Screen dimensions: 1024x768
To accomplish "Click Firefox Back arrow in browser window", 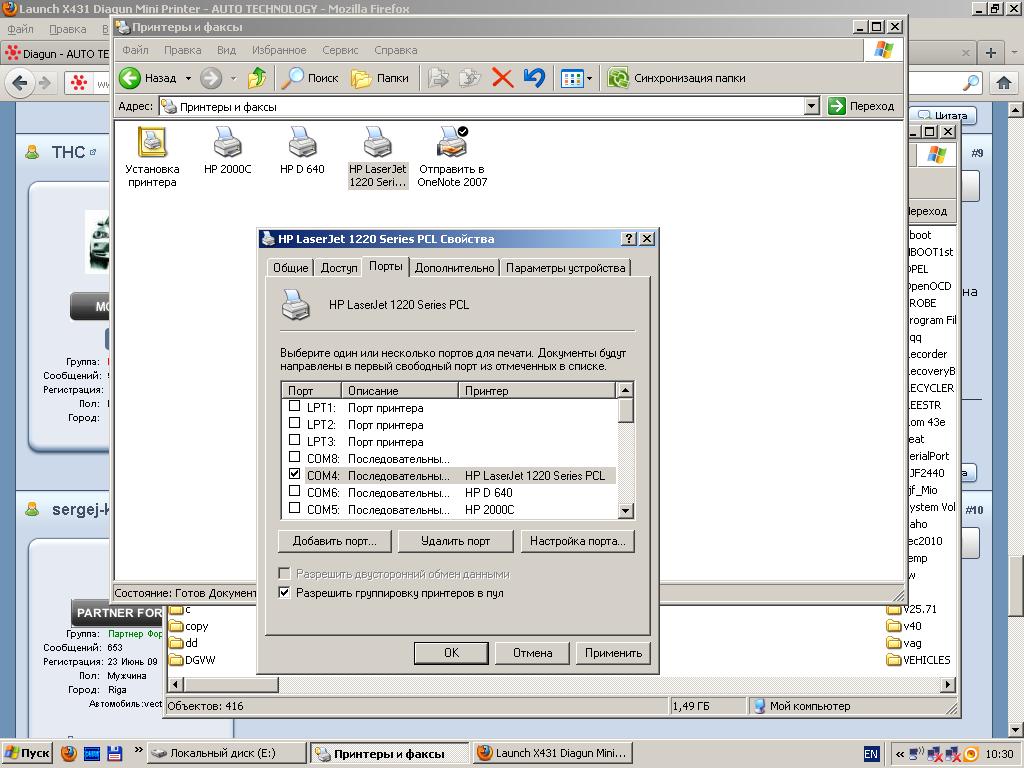I will point(20,82).
